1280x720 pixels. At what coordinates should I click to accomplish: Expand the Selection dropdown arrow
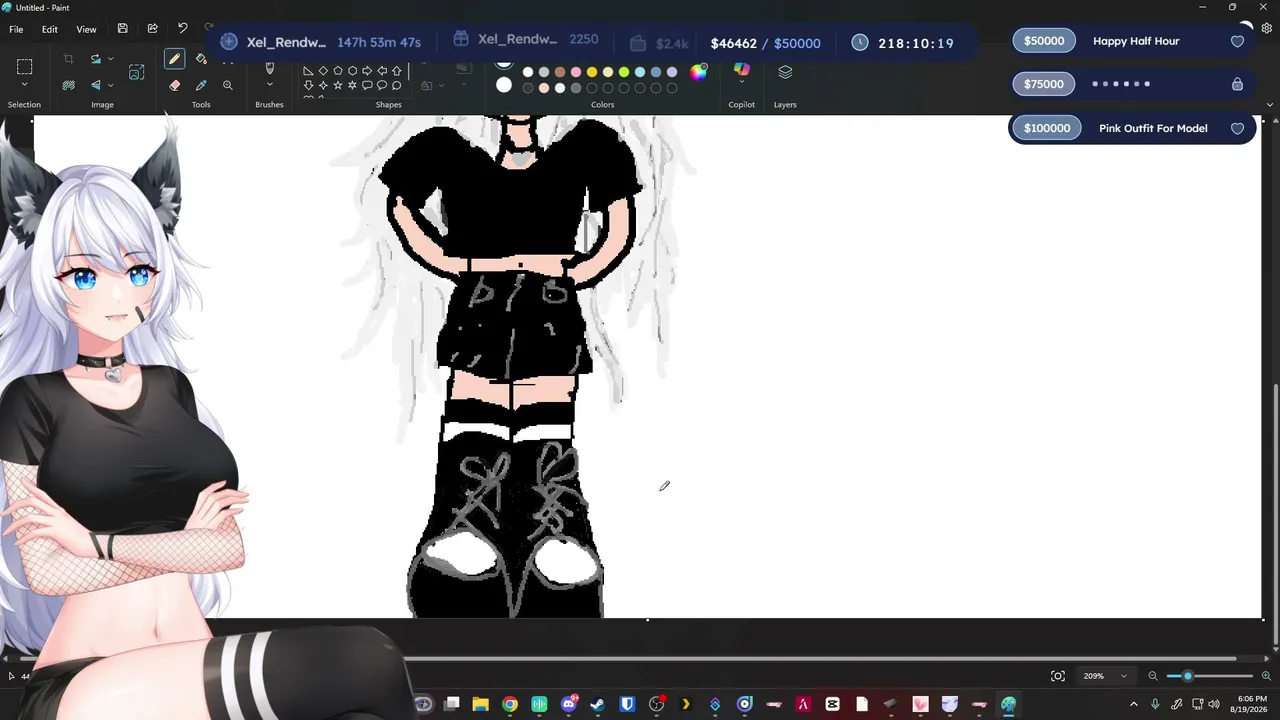click(24, 86)
